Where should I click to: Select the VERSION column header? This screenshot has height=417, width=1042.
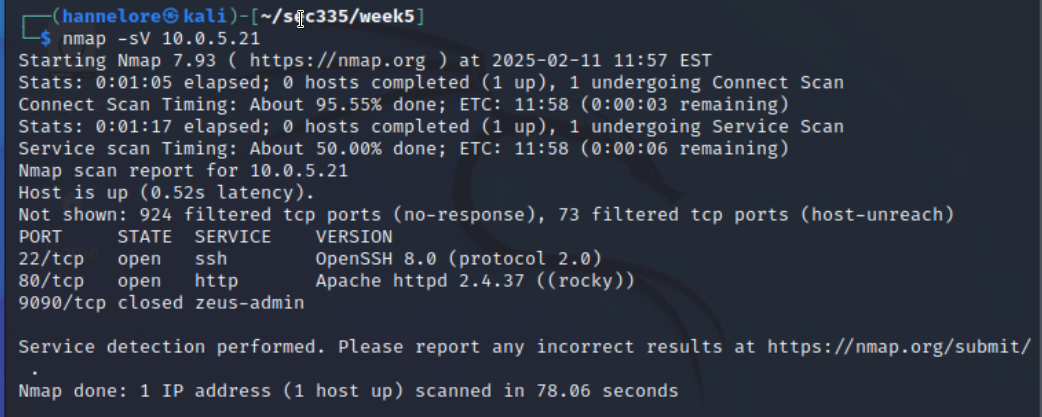pyautogui.click(x=354, y=237)
